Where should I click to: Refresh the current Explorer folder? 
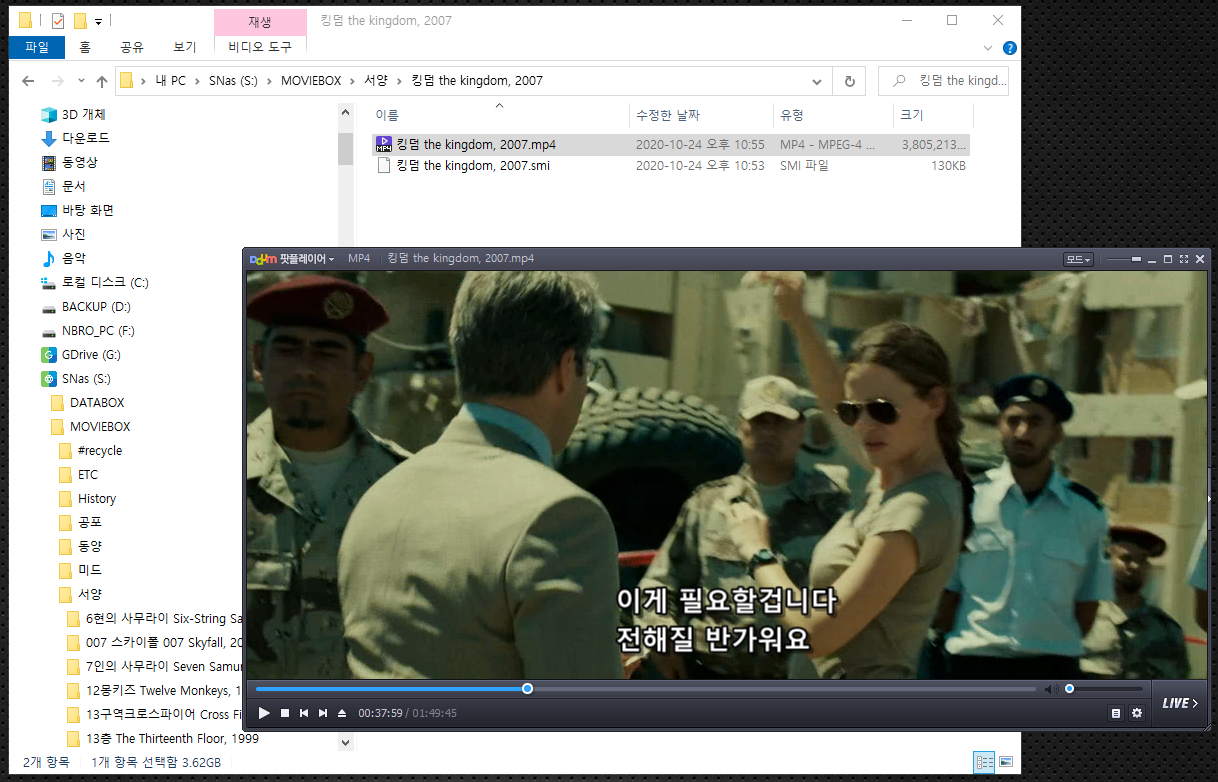[849, 81]
